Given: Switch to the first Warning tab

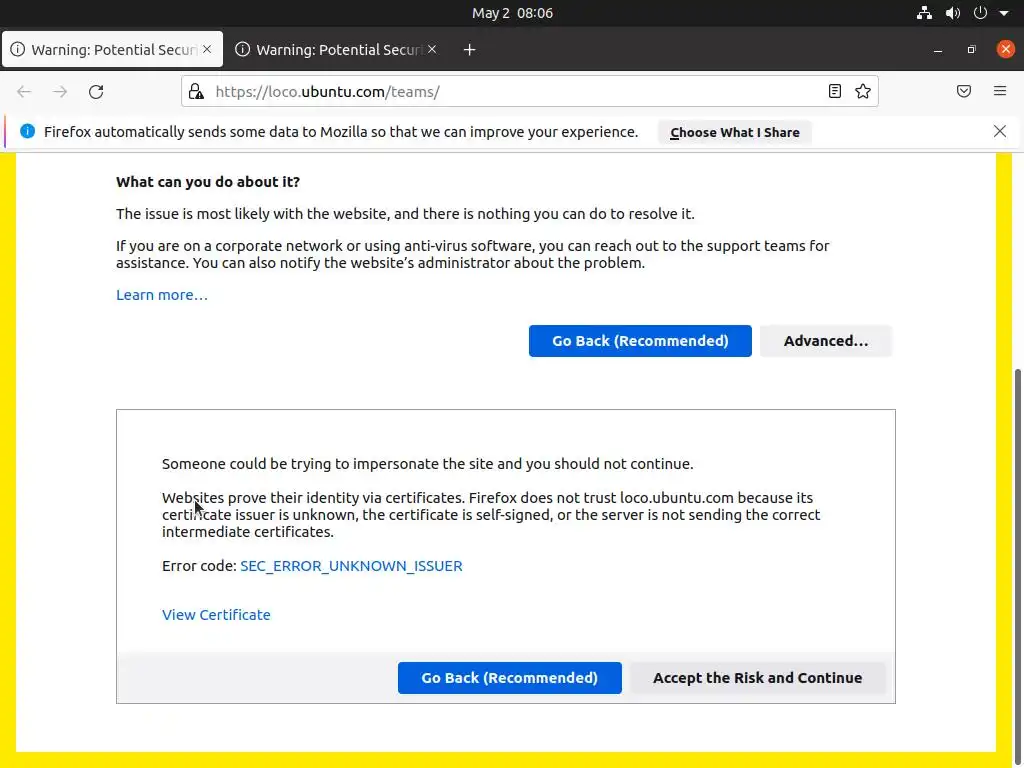Looking at the screenshot, I should pos(112,50).
